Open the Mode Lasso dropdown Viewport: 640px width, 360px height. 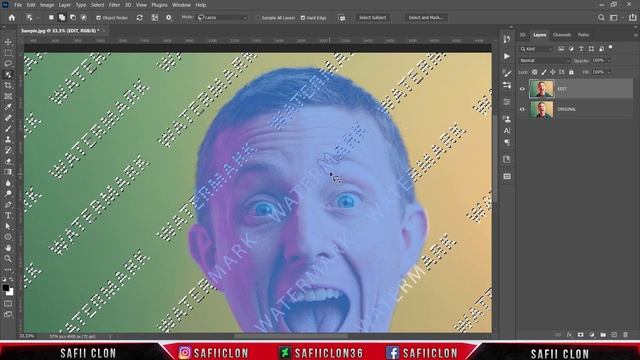click(x=223, y=18)
